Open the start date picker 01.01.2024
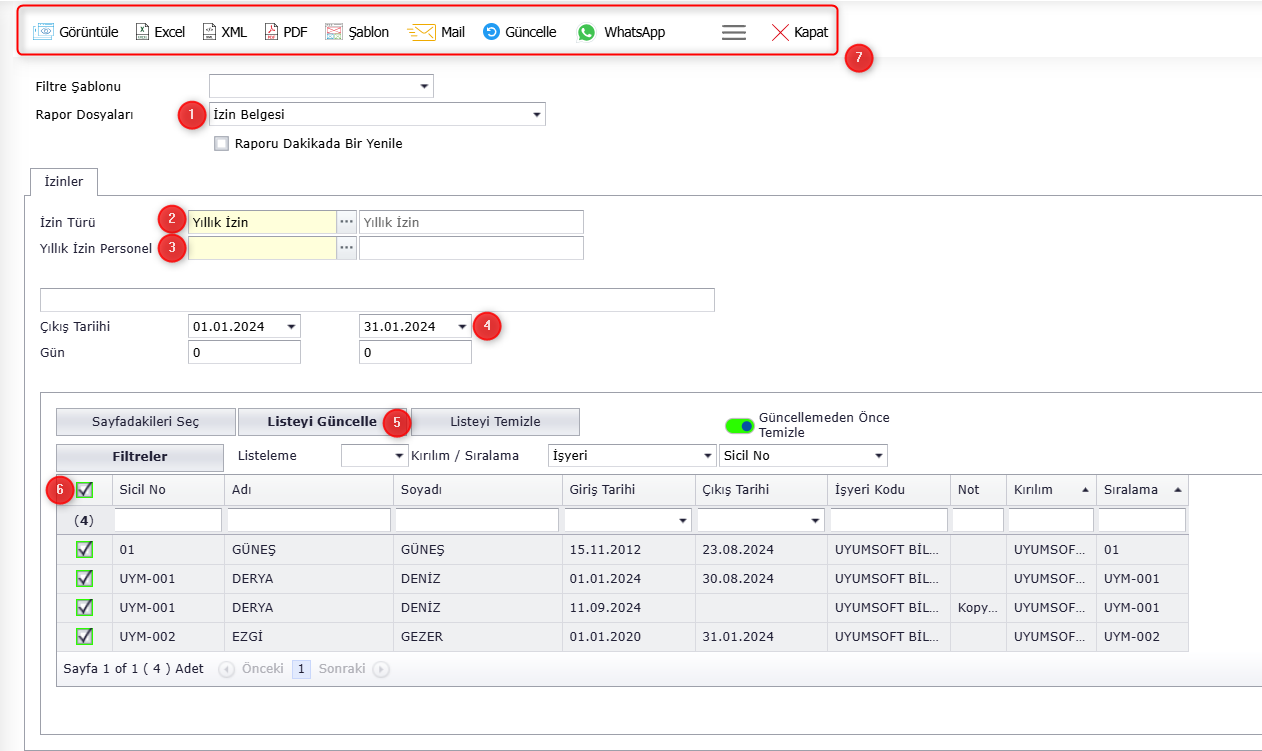The image size is (1262, 751). coord(291,326)
